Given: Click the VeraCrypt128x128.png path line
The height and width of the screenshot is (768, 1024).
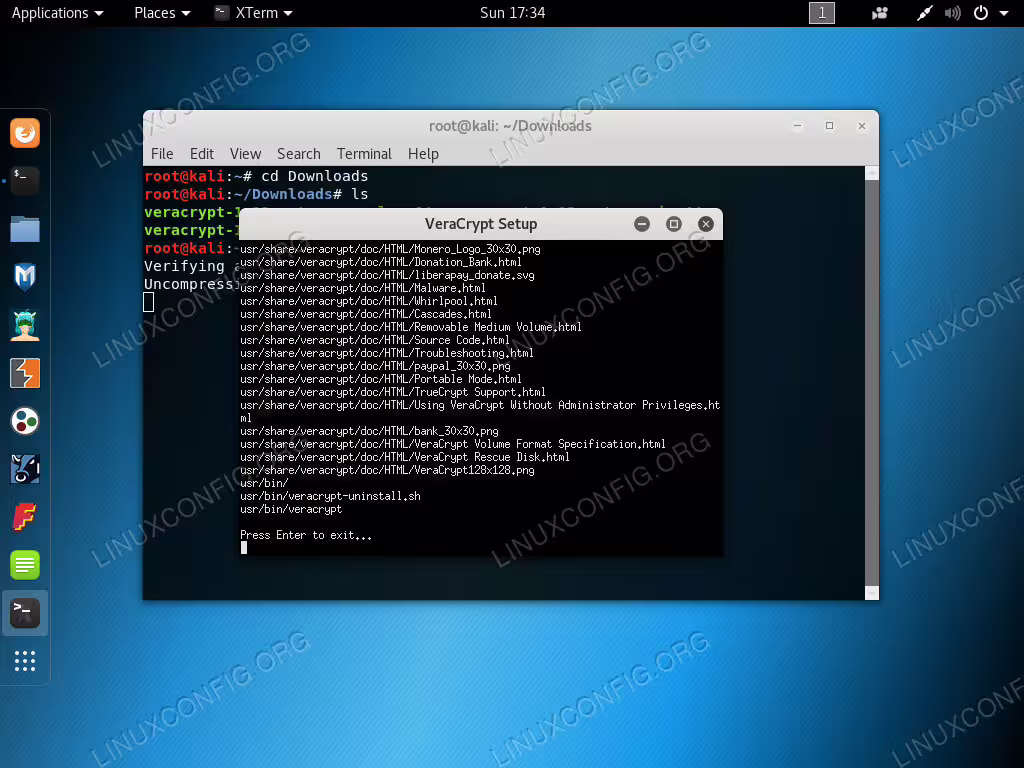Looking at the screenshot, I should [x=387, y=470].
